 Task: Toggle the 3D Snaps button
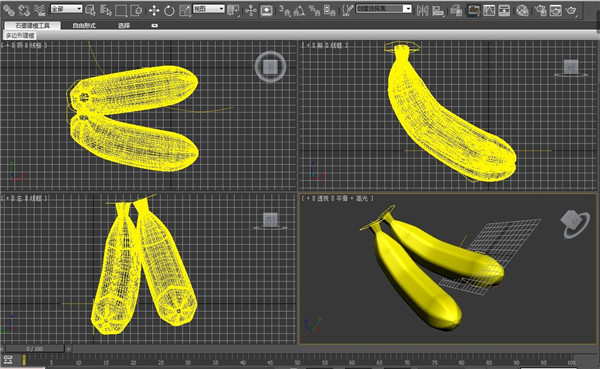(x=284, y=10)
